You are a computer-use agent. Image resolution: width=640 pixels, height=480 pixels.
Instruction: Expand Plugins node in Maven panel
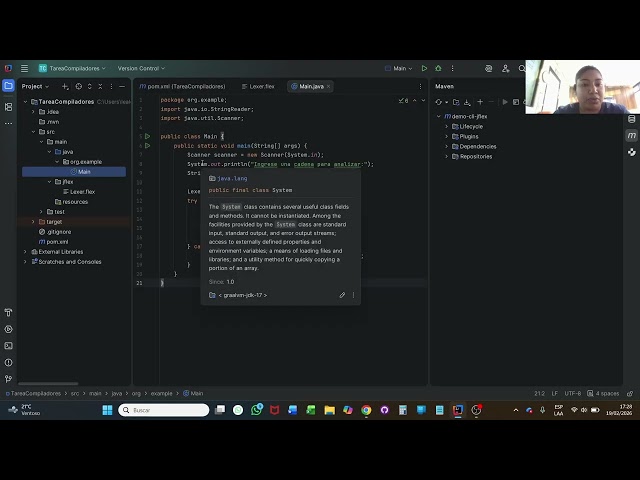pos(447,136)
